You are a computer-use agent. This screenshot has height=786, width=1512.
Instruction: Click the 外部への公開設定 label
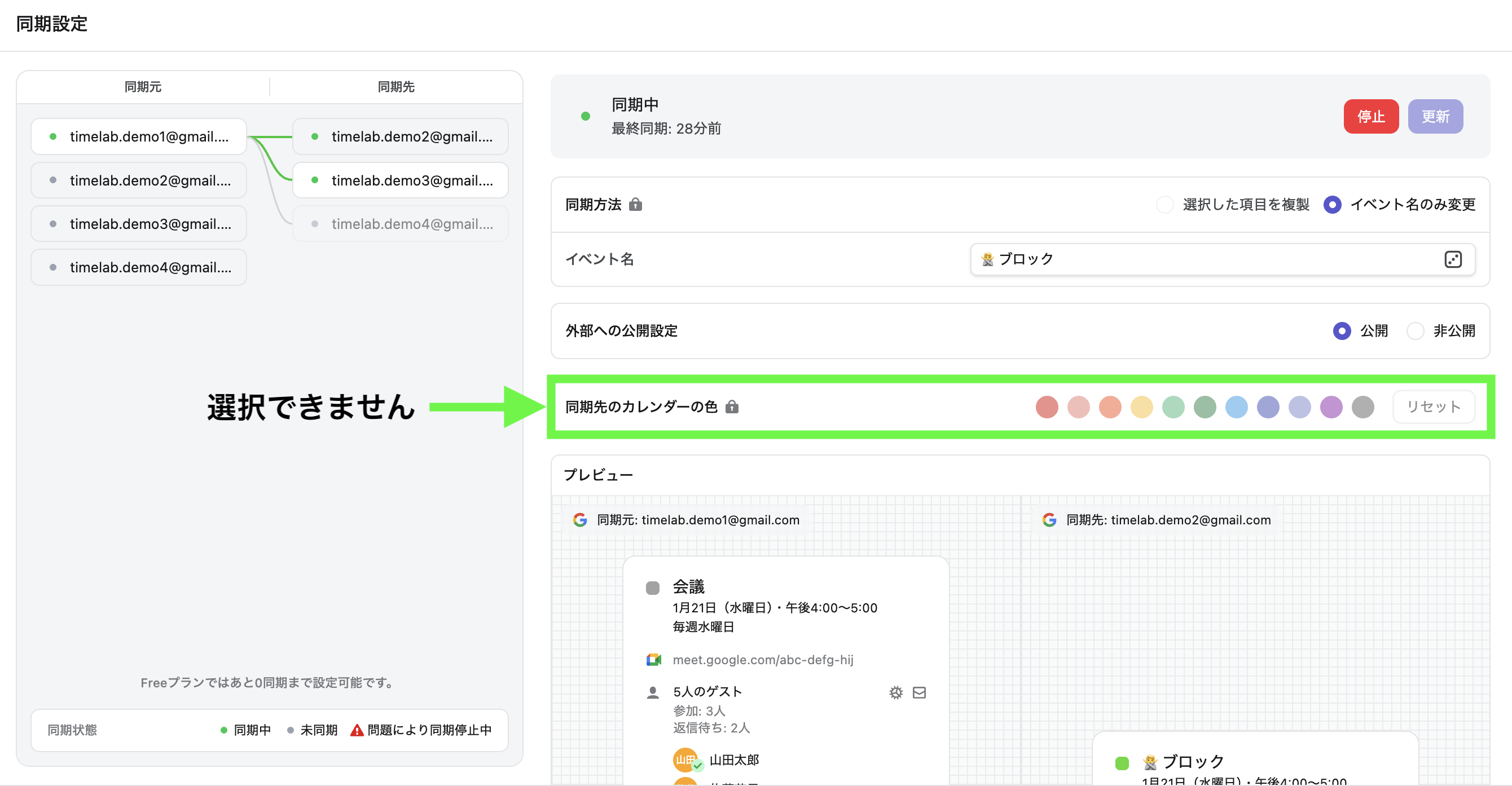621,331
